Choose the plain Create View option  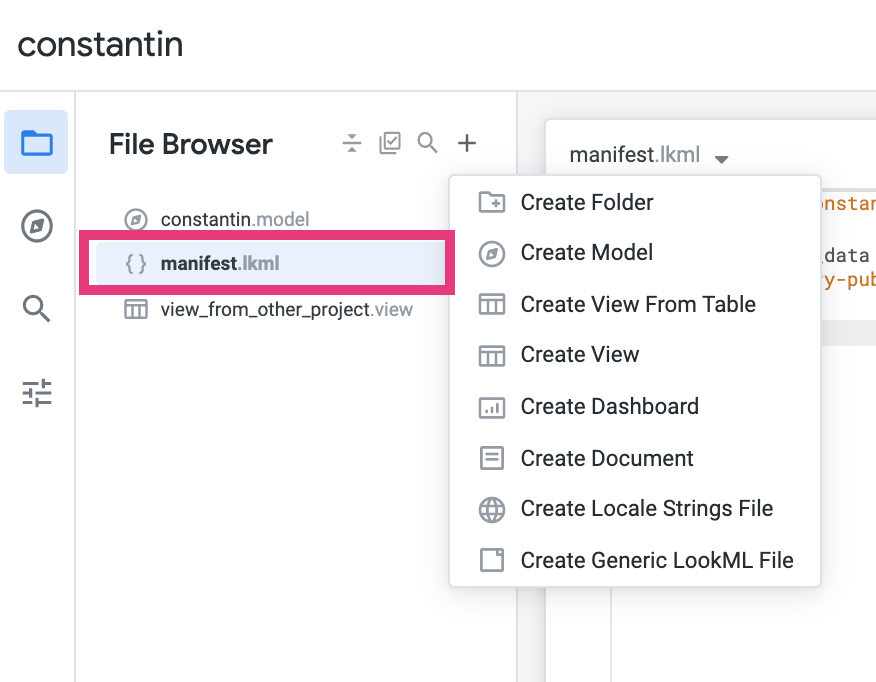pos(635,355)
